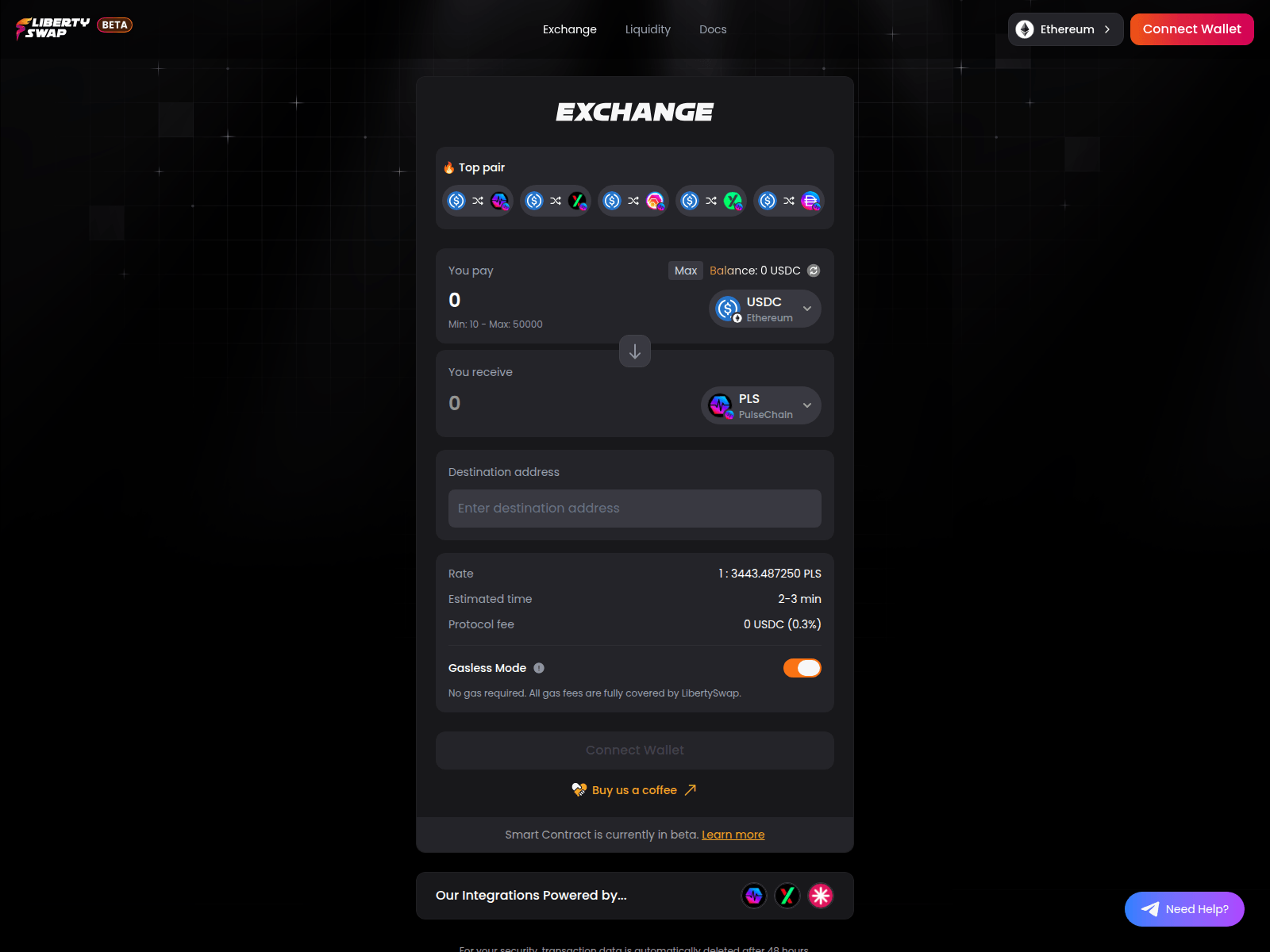The height and width of the screenshot is (952, 1270).
Task: Open the Docs tab
Action: [x=713, y=29]
